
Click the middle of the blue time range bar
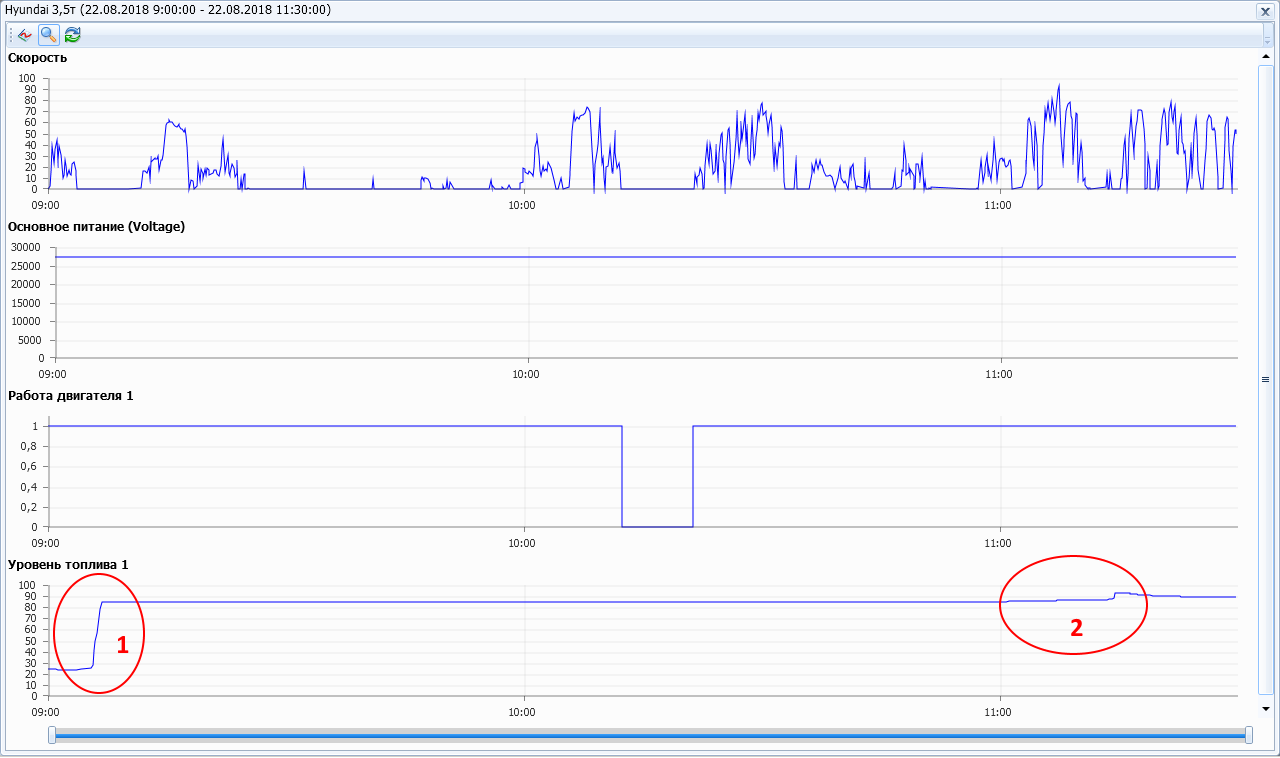coord(650,735)
